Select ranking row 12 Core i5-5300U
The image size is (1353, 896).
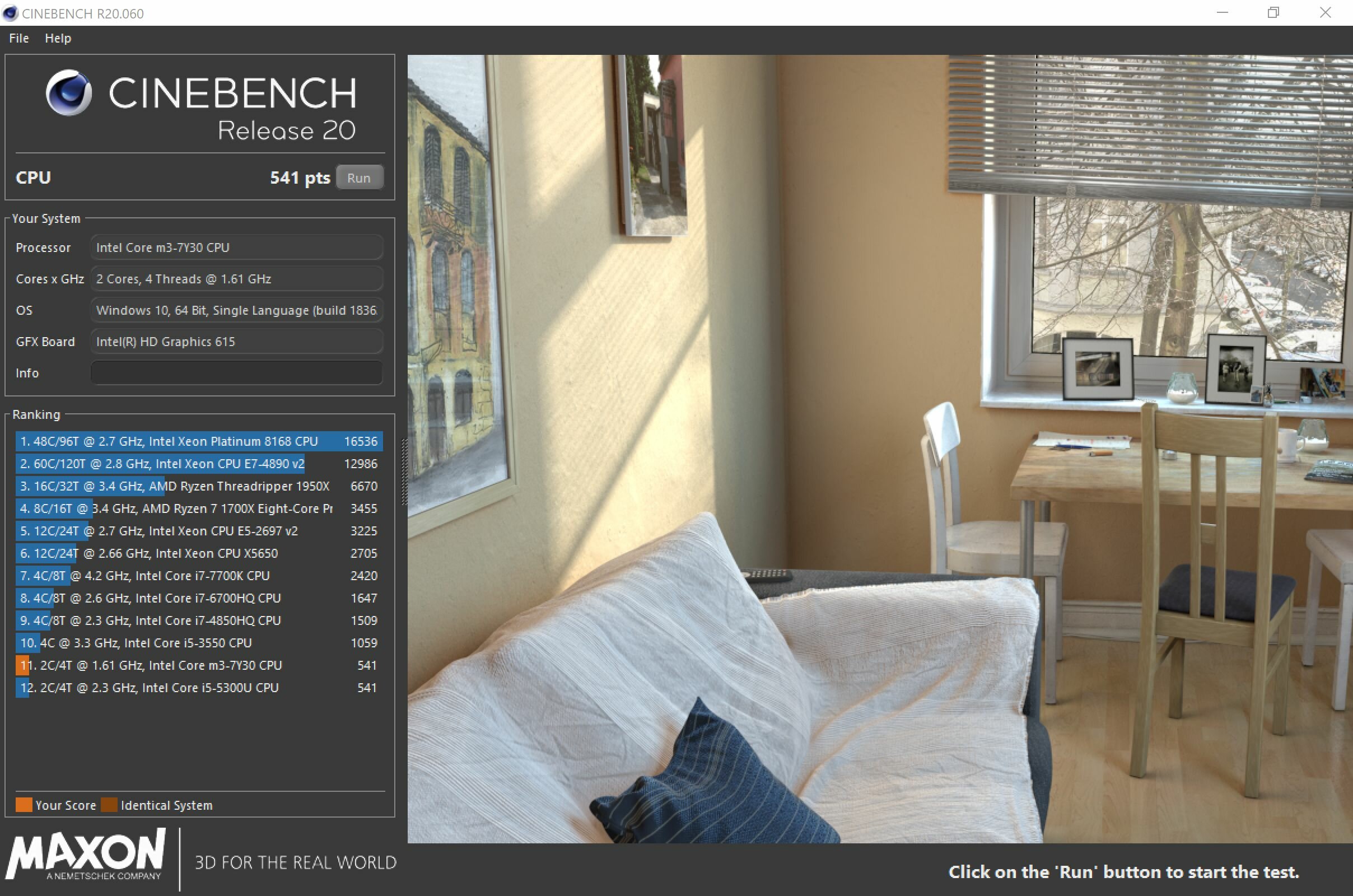199,688
